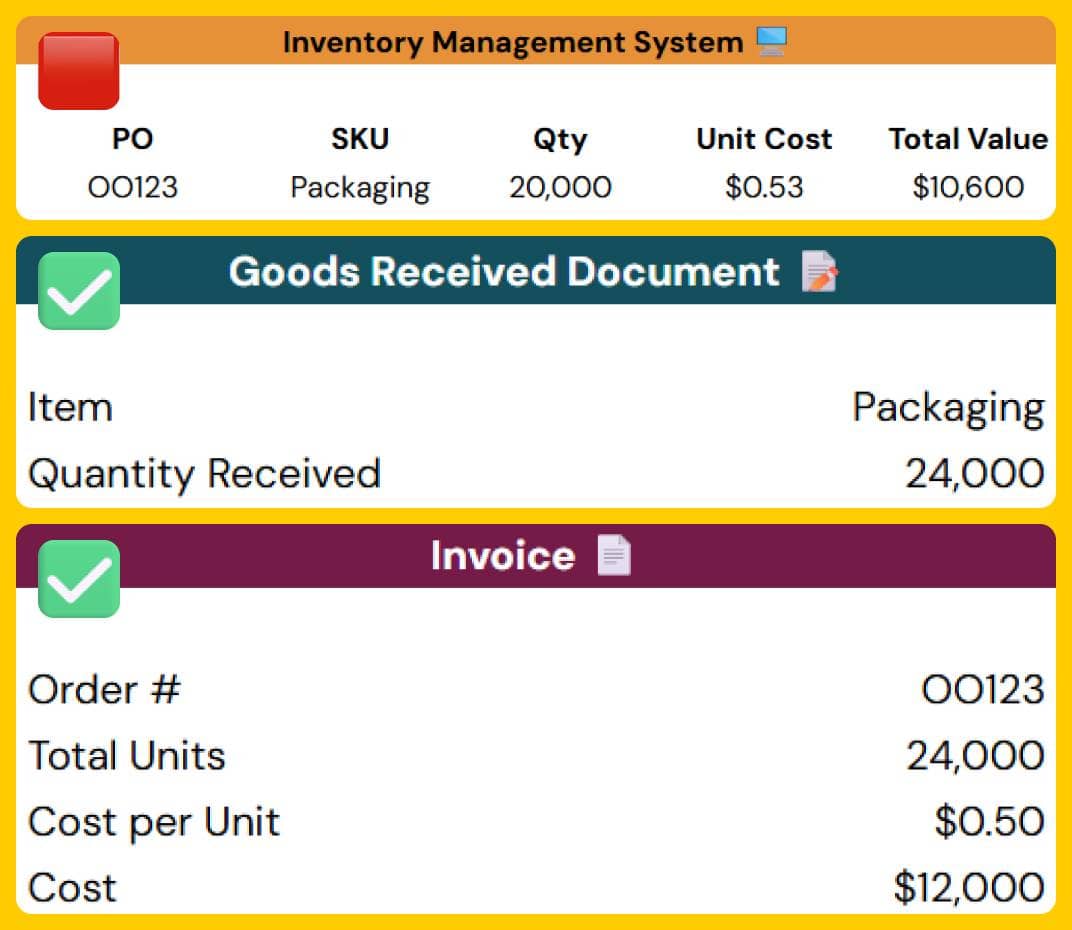Click the PO column header
Viewport: 1072px width, 930px height.
pyautogui.click(x=132, y=139)
